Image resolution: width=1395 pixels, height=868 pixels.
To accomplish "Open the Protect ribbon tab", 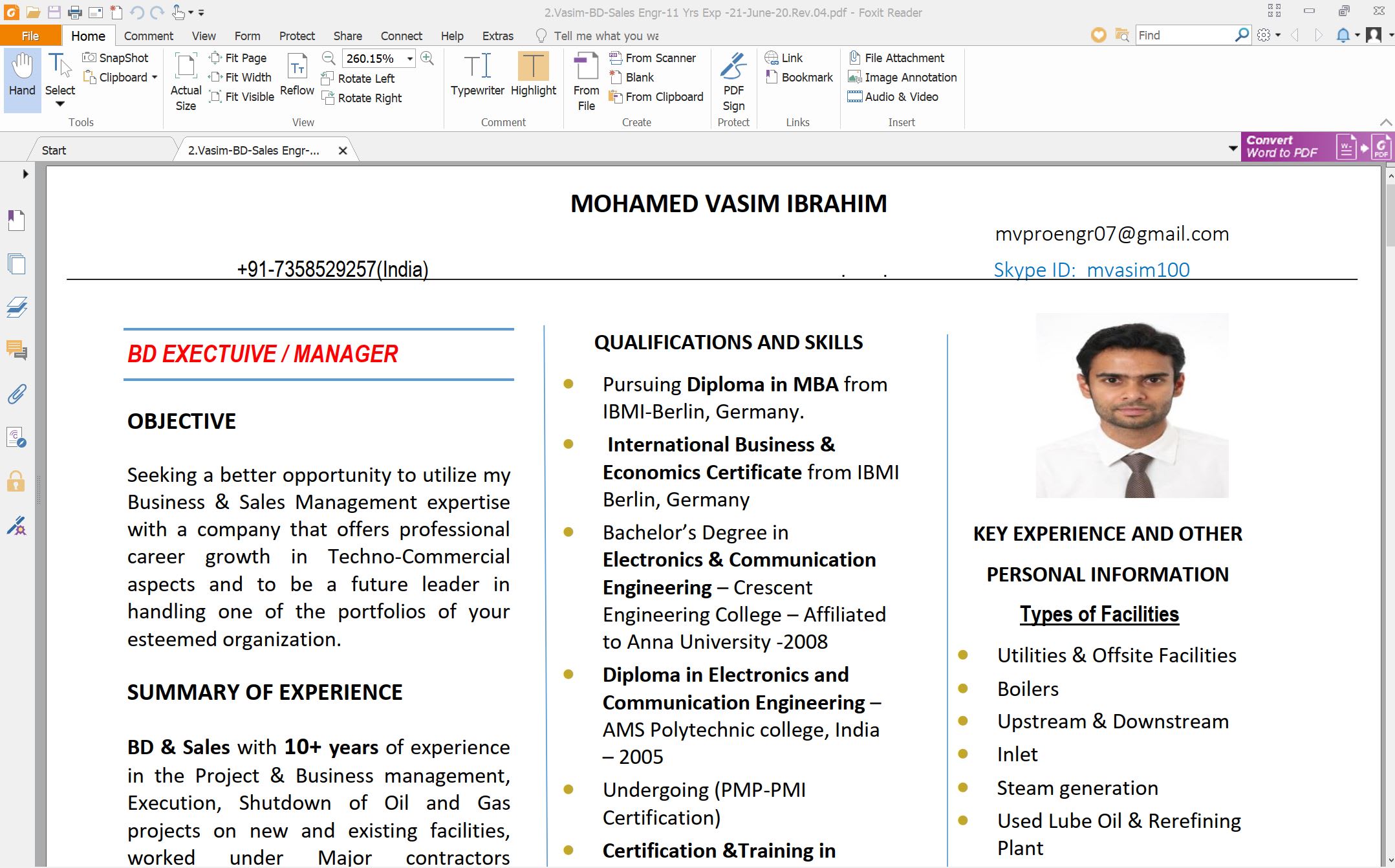I will click(297, 36).
